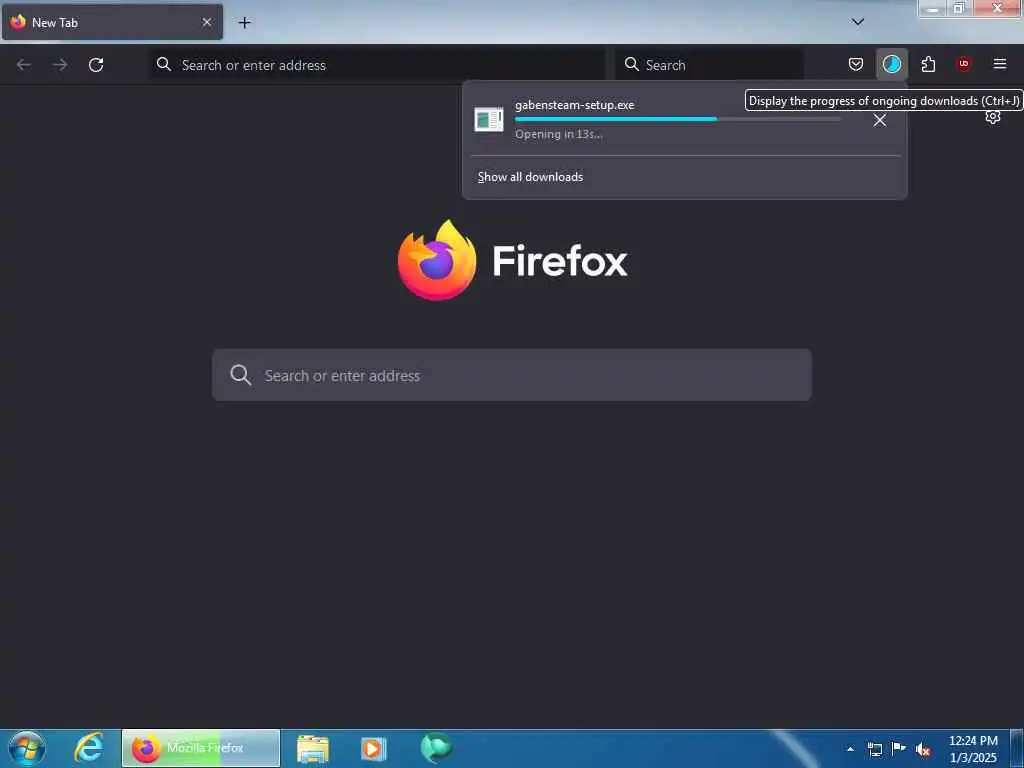Screen dimensions: 1024x768
Task: Expand the list all tabs dropdown
Action: 858,22
